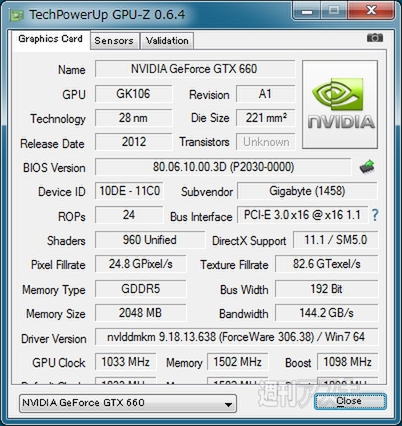Screen dimensions: 402x426
Task: Click the "Bandwidth" label
Action: coord(244,314)
